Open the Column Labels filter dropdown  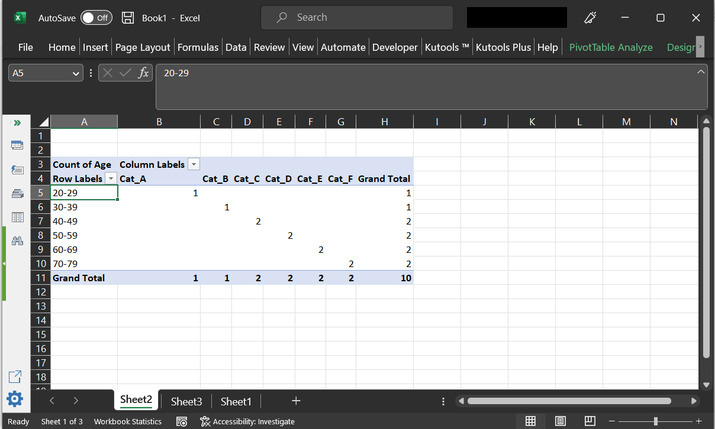193,164
